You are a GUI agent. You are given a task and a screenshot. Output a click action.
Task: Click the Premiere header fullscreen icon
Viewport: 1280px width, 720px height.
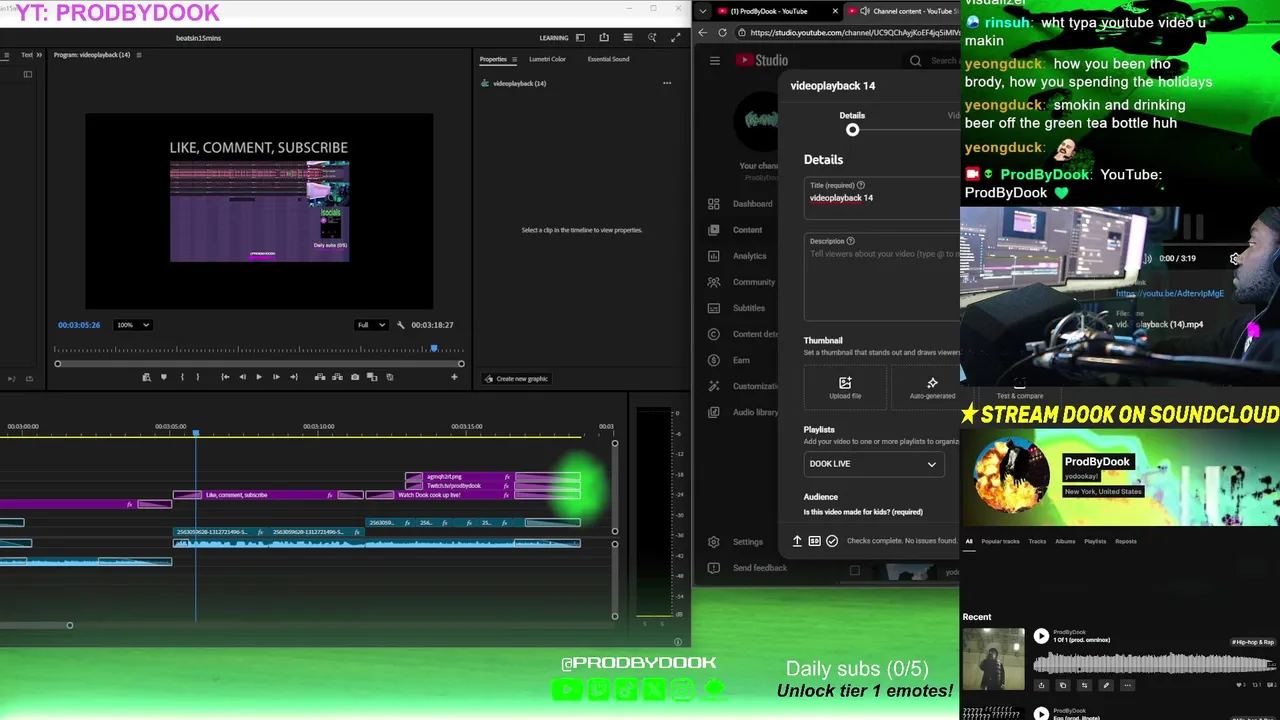676,38
